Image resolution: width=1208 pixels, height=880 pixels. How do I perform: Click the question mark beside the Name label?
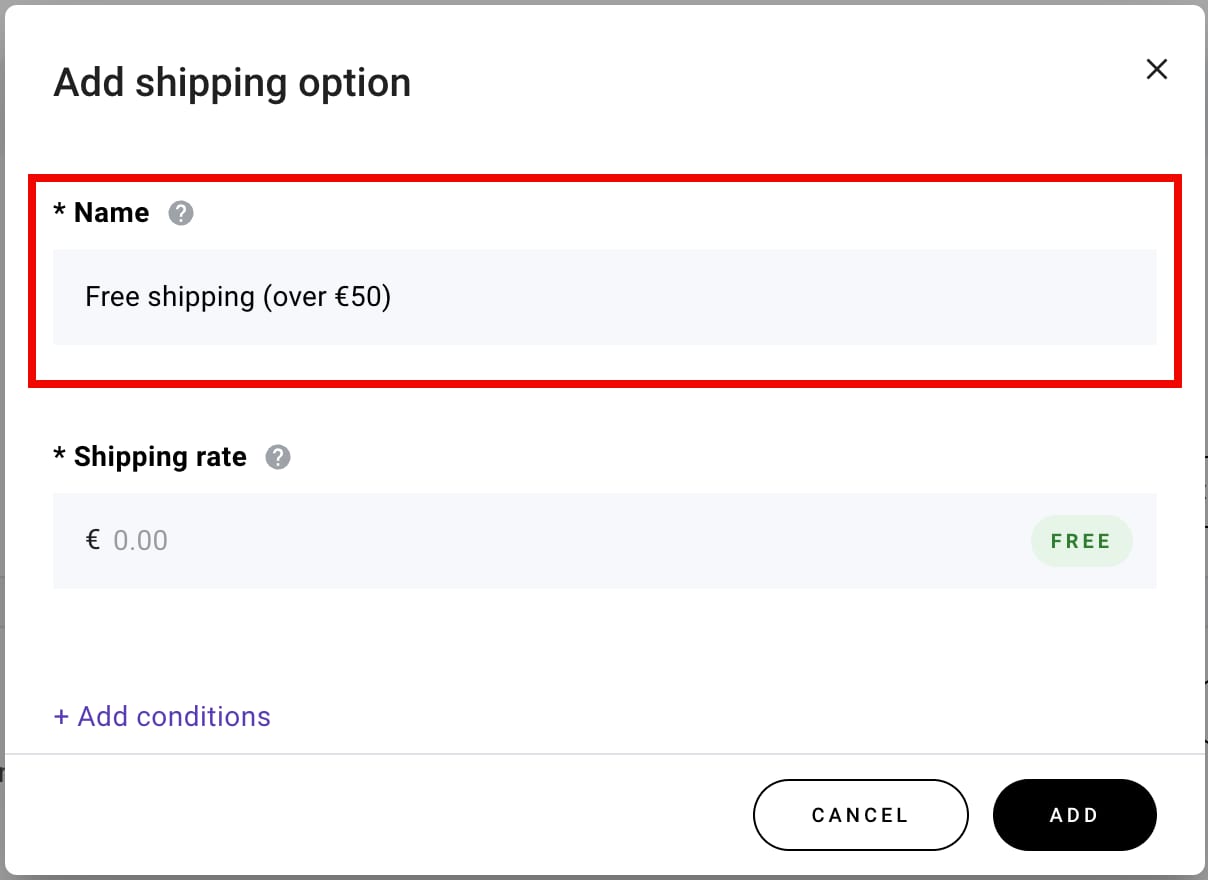[182, 213]
